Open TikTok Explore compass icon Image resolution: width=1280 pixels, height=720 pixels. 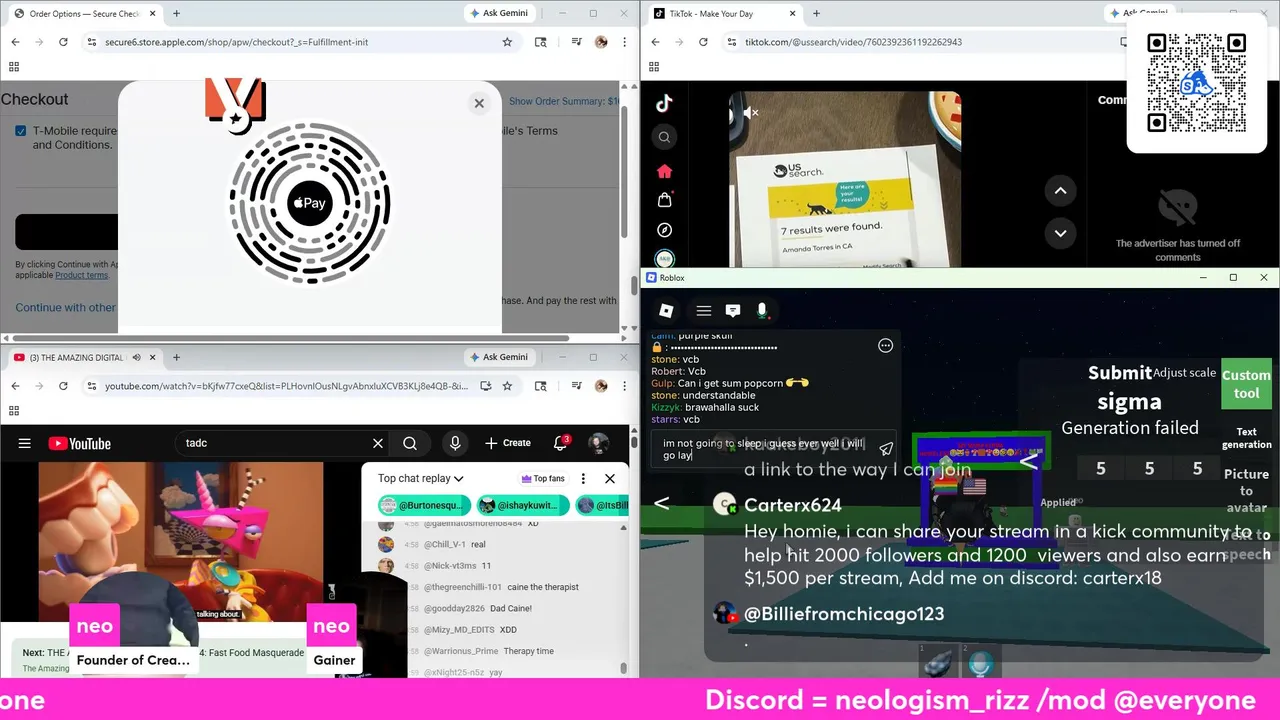coord(664,230)
